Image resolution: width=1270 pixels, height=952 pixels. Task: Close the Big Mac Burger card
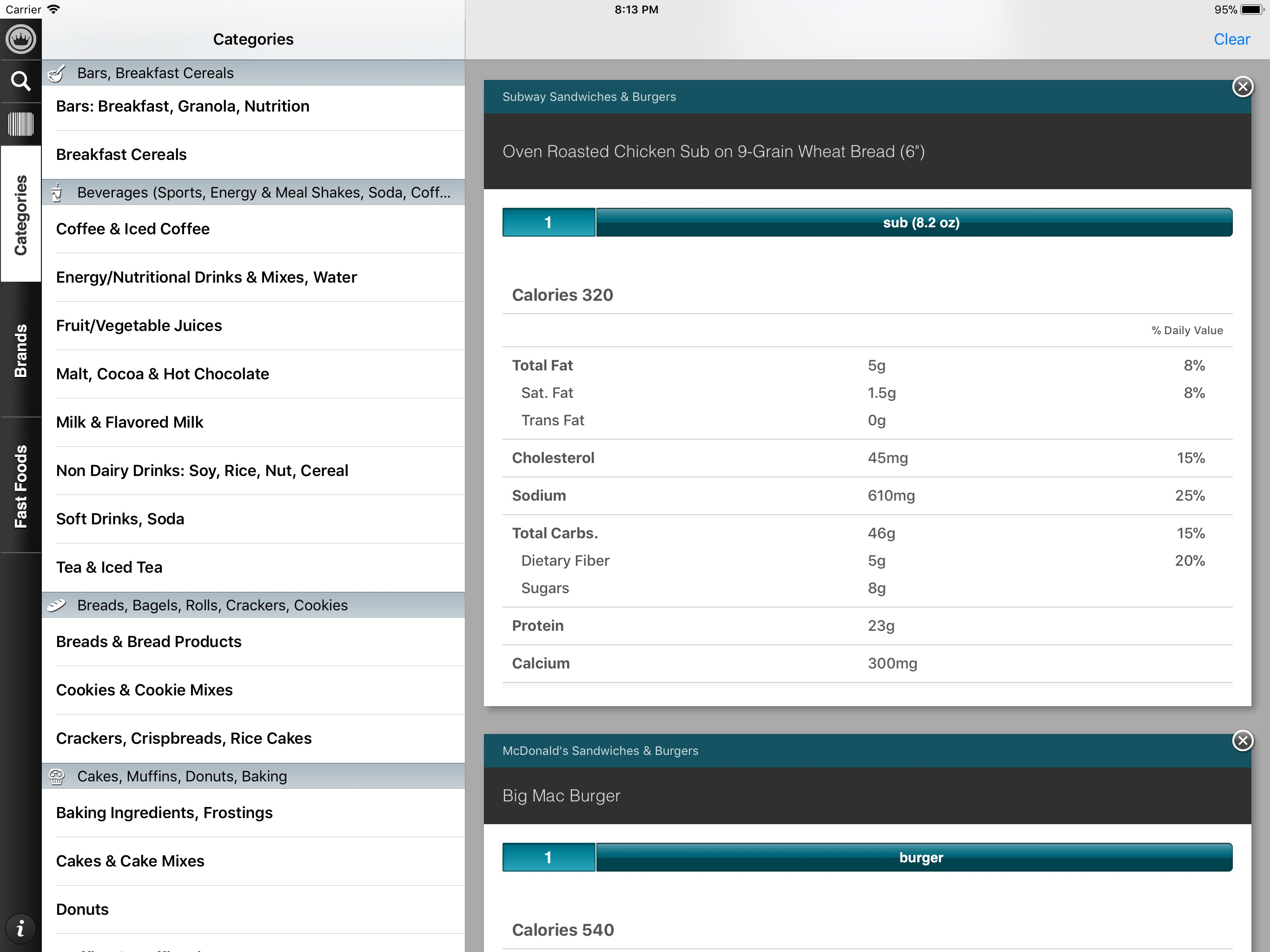pyautogui.click(x=1243, y=740)
